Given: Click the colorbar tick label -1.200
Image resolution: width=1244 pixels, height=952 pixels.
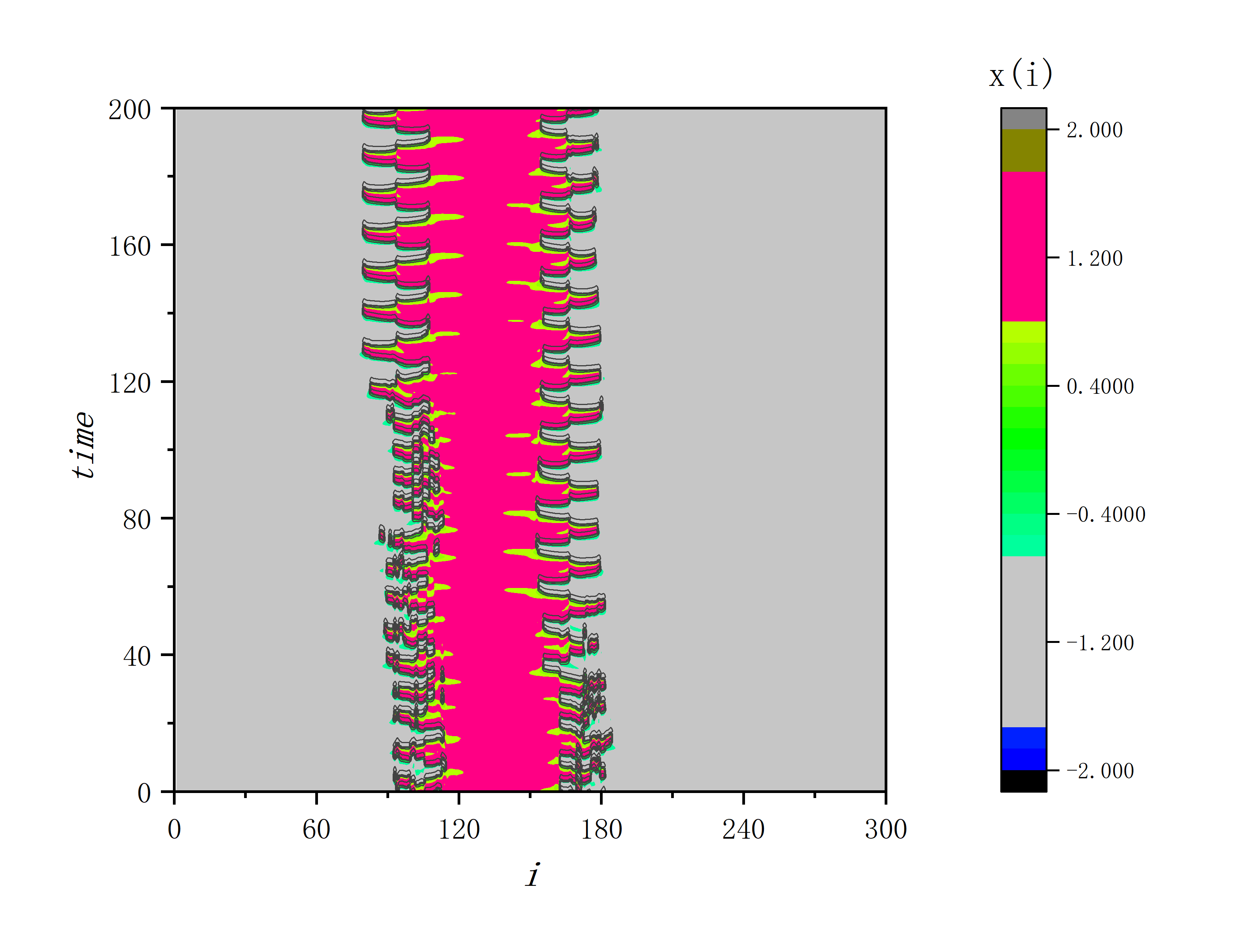Looking at the screenshot, I should click(1100, 643).
